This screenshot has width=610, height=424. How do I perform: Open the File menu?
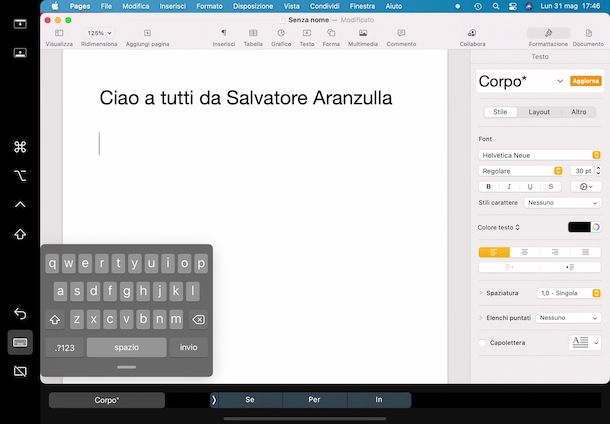(x=106, y=6)
